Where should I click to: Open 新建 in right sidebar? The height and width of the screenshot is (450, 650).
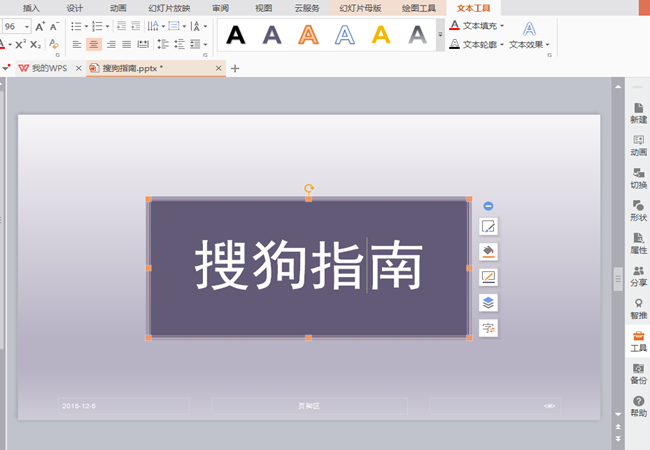pos(638,113)
